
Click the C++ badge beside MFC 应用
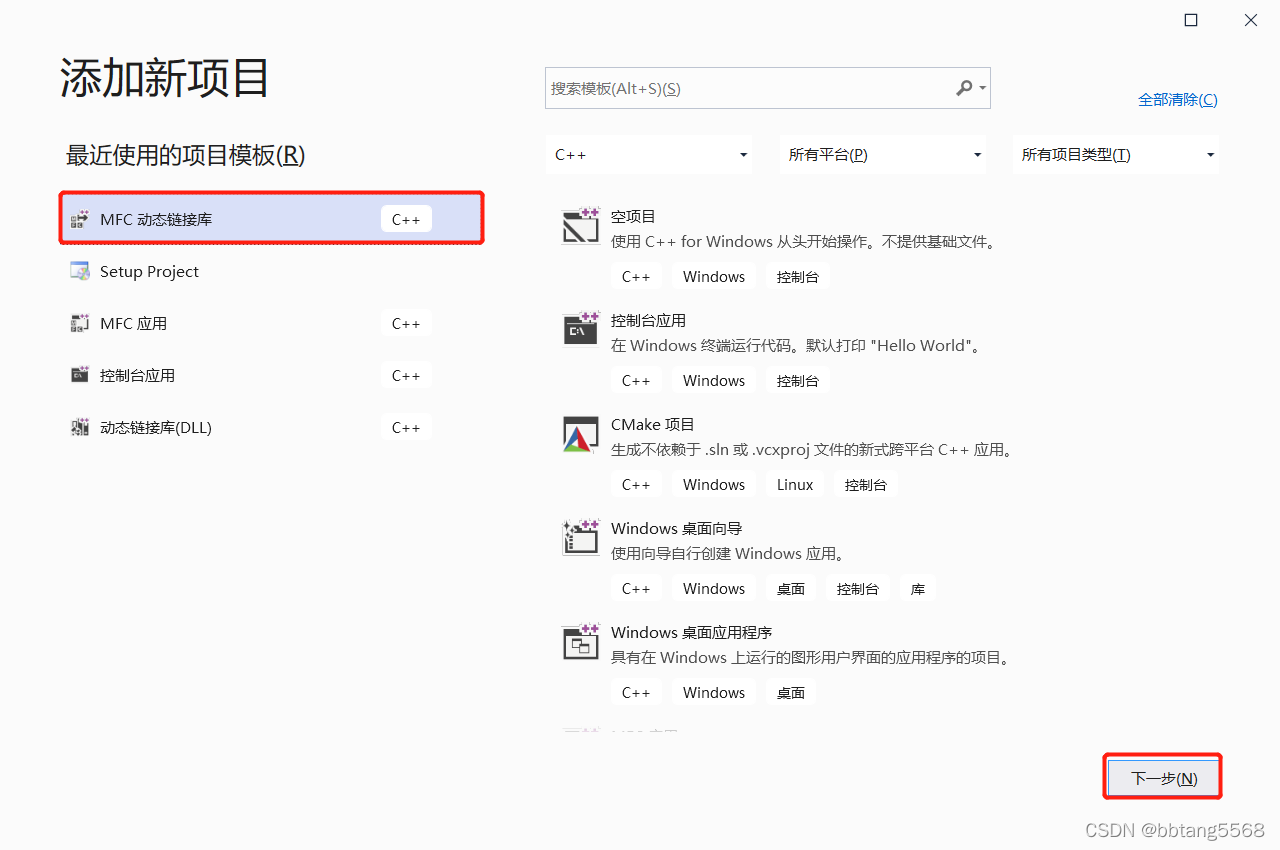[x=406, y=323]
